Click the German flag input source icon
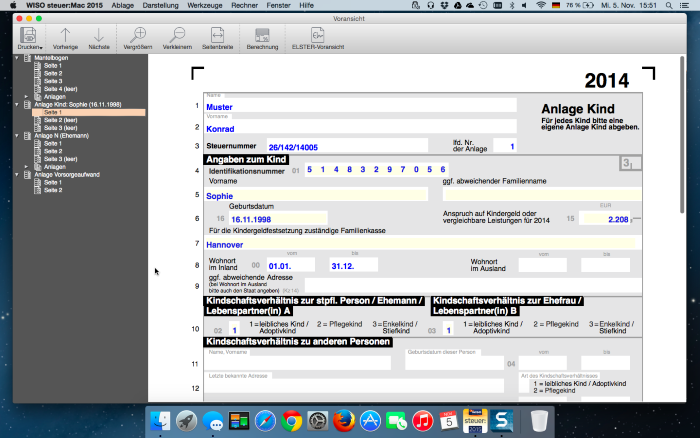Image resolution: width=700 pixels, height=438 pixels. pyautogui.click(x=556, y=5)
